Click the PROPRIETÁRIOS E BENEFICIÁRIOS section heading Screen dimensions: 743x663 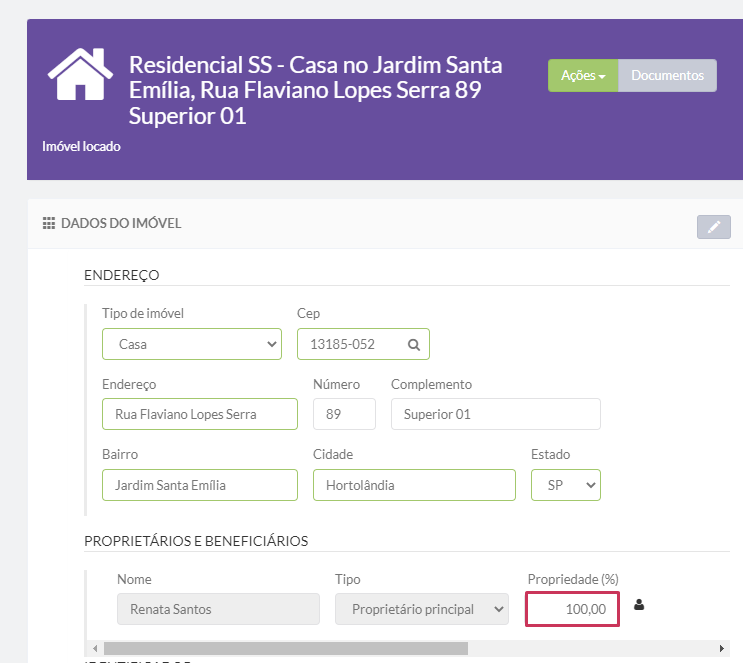[196, 541]
